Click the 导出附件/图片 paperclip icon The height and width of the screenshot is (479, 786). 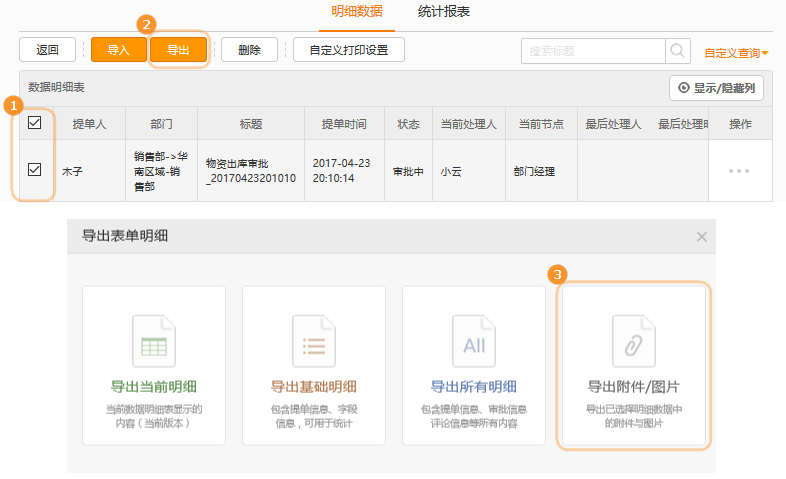pos(634,342)
